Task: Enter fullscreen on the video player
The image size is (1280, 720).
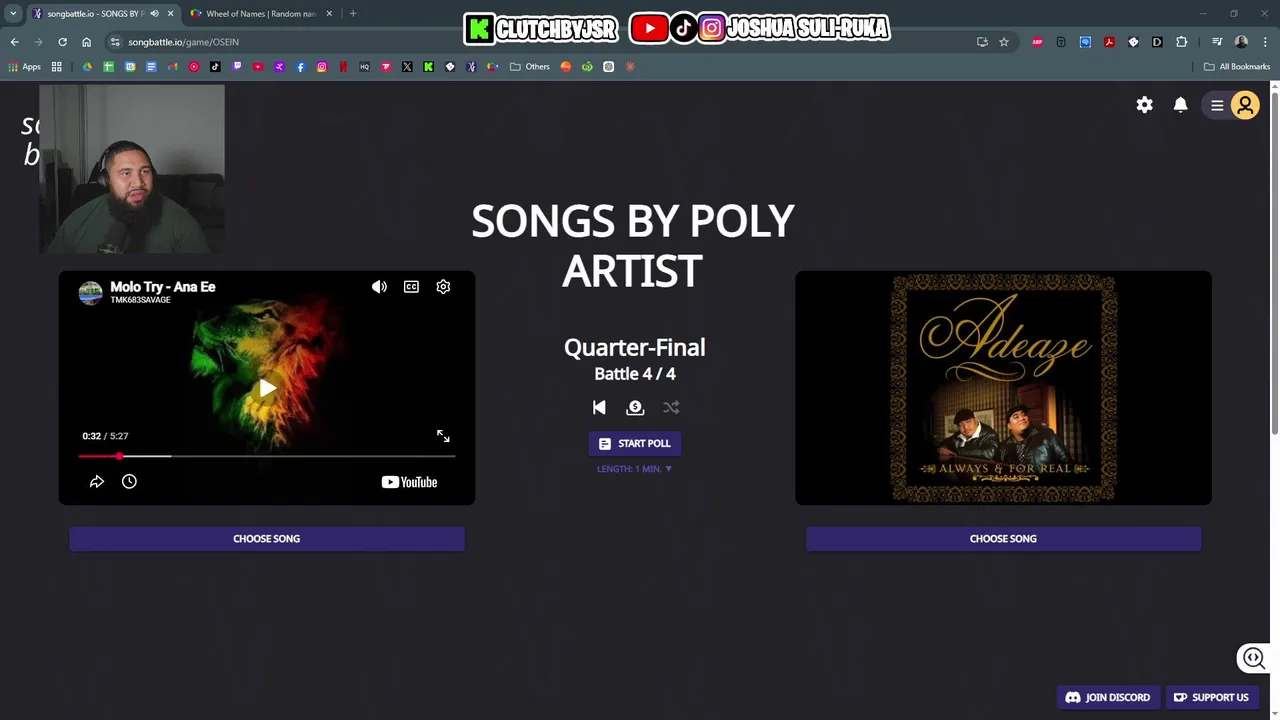Action: pyautogui.click(x=443, y=436)
